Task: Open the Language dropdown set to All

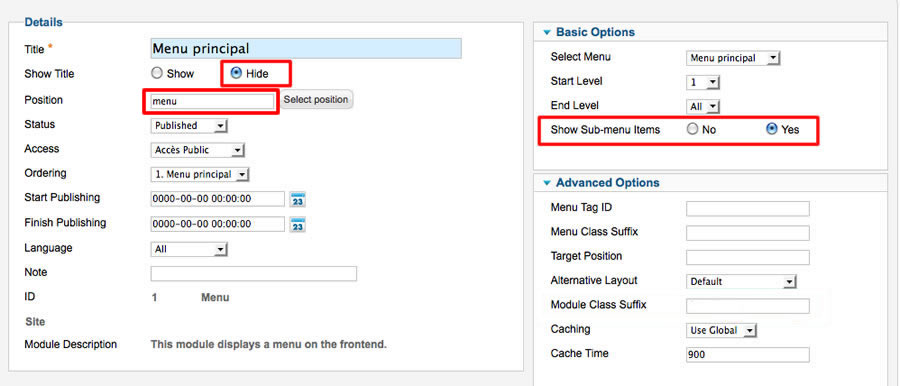Action: point(189,249)
